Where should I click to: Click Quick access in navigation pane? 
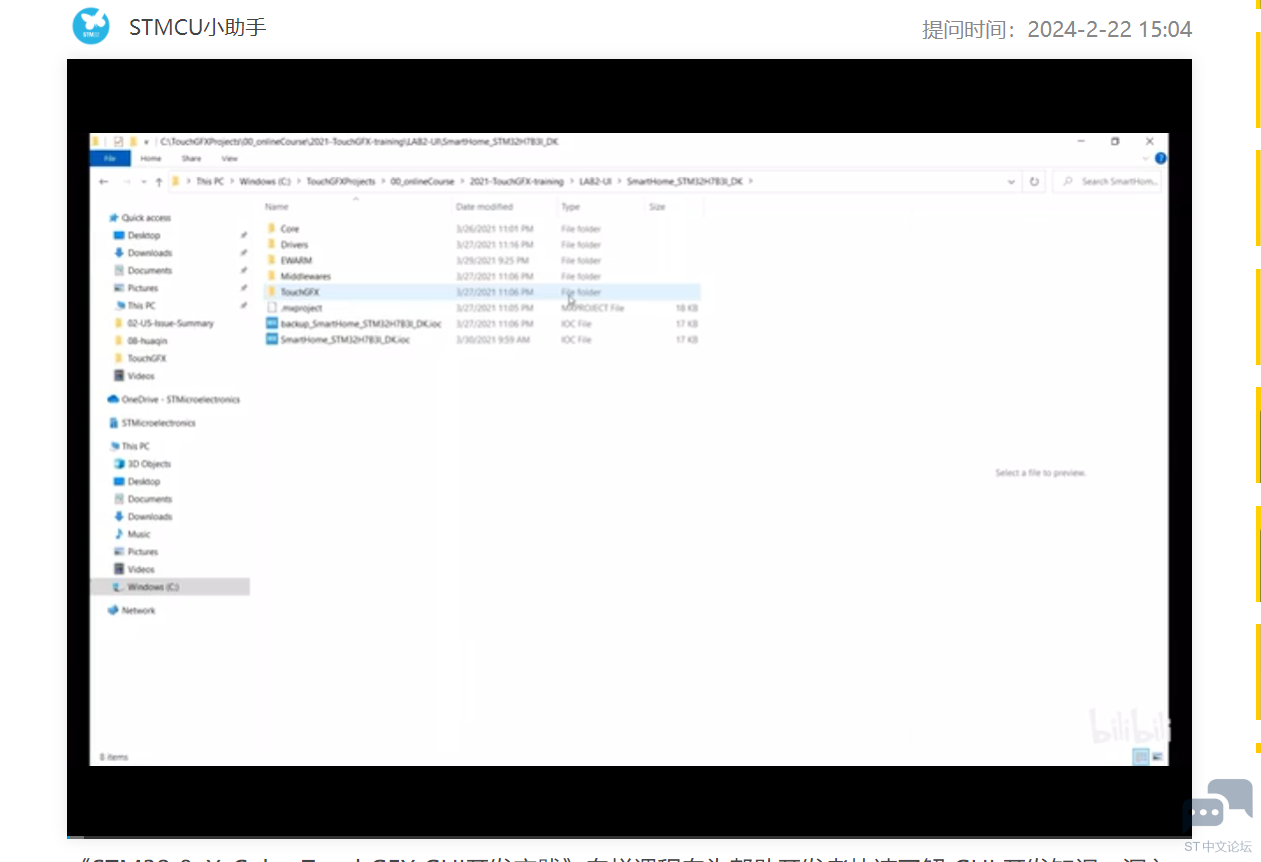pos(146,218)
